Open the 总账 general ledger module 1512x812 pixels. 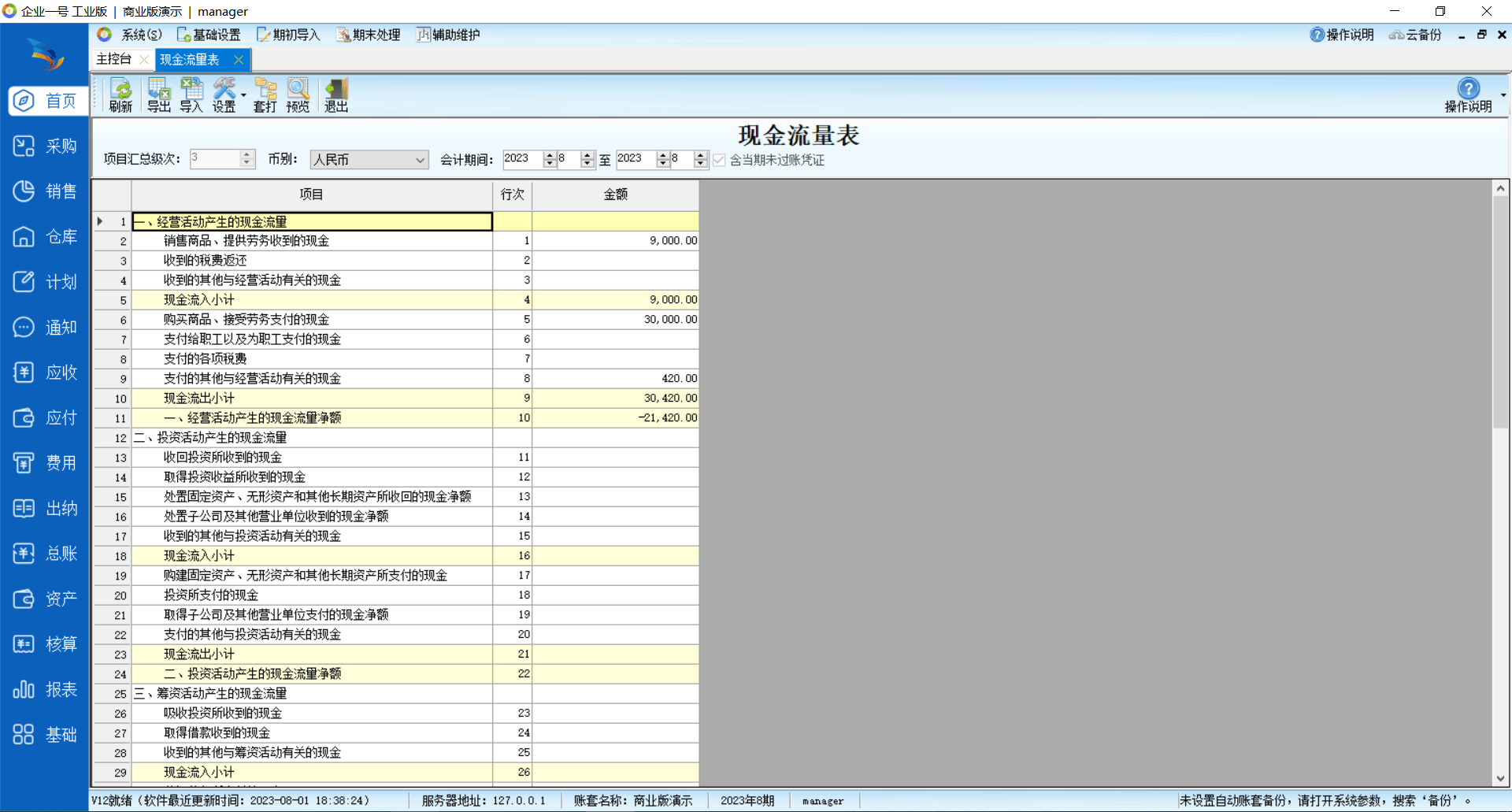coord(46,554)
